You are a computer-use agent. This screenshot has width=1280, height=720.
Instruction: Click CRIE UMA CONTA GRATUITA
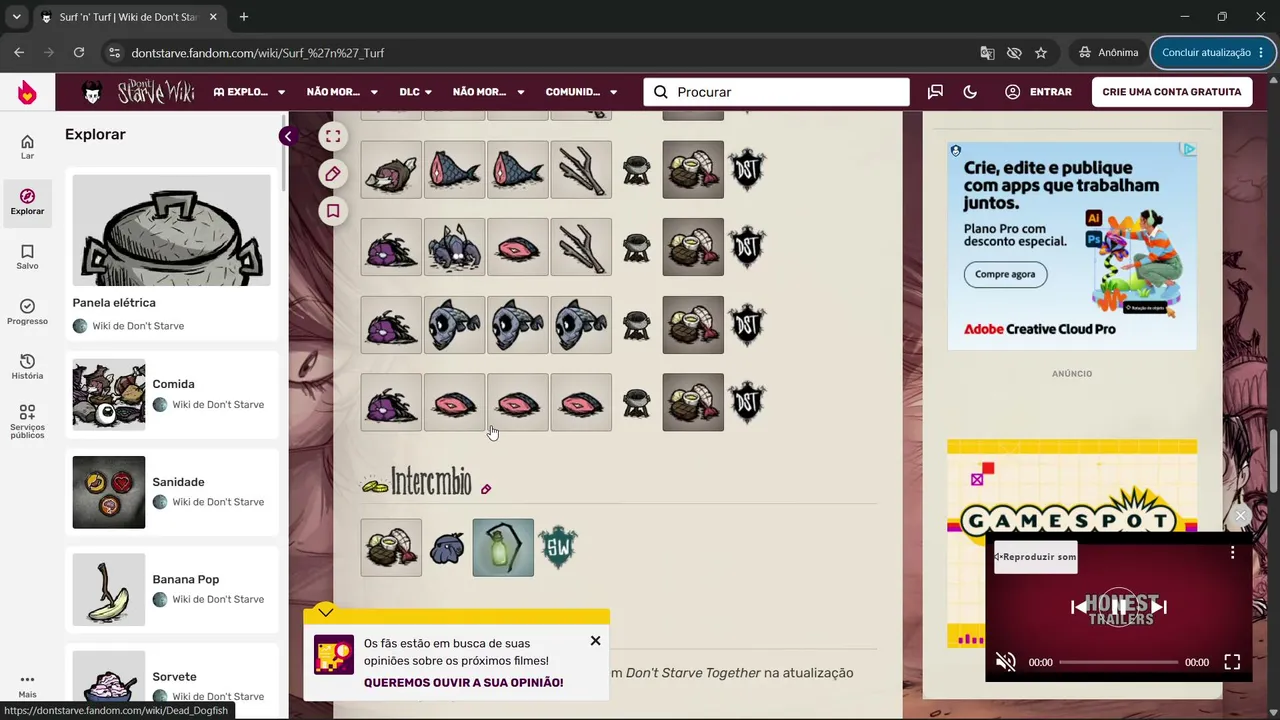point(1172,92)
